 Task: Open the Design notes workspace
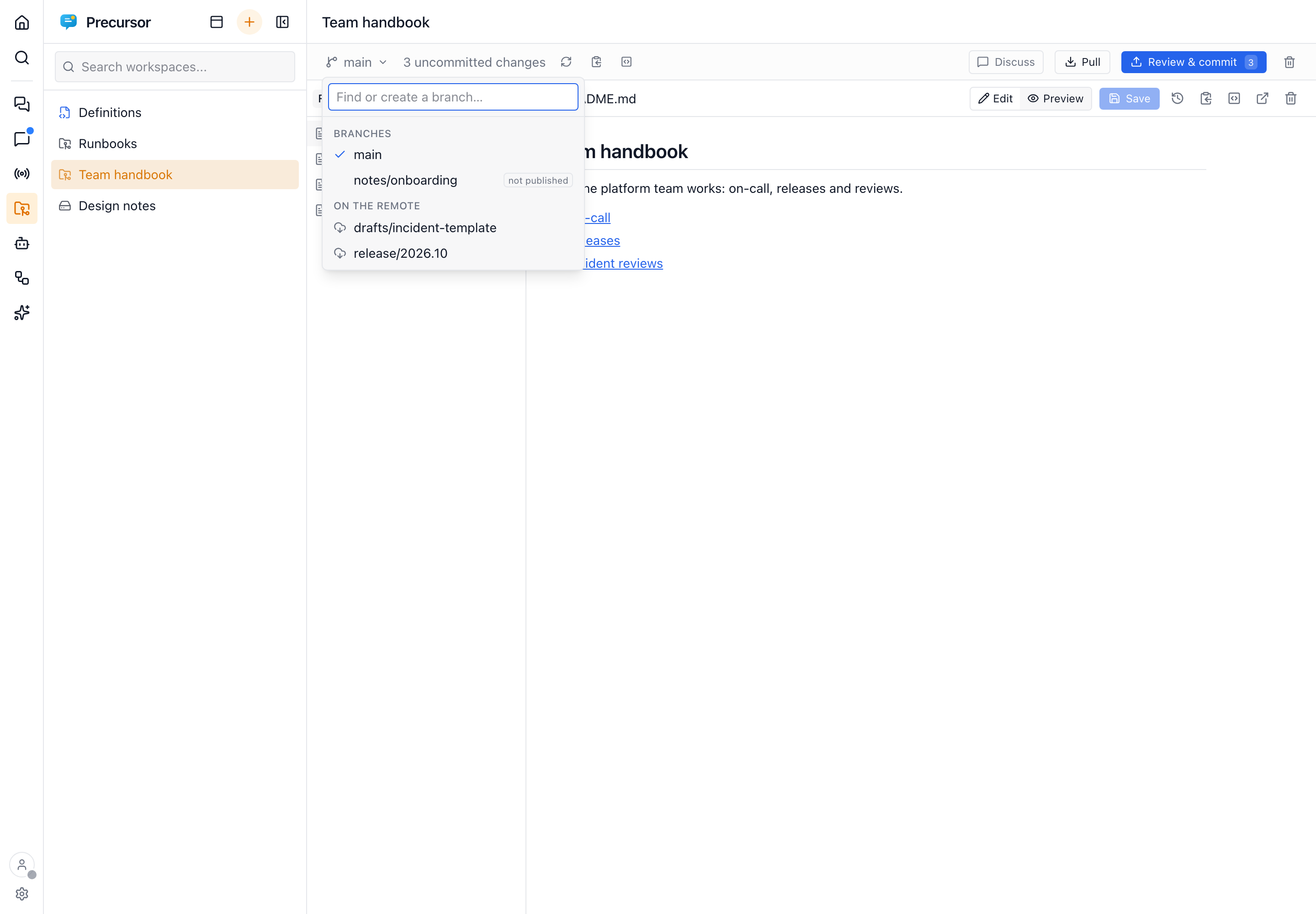[x=175, y=206]
